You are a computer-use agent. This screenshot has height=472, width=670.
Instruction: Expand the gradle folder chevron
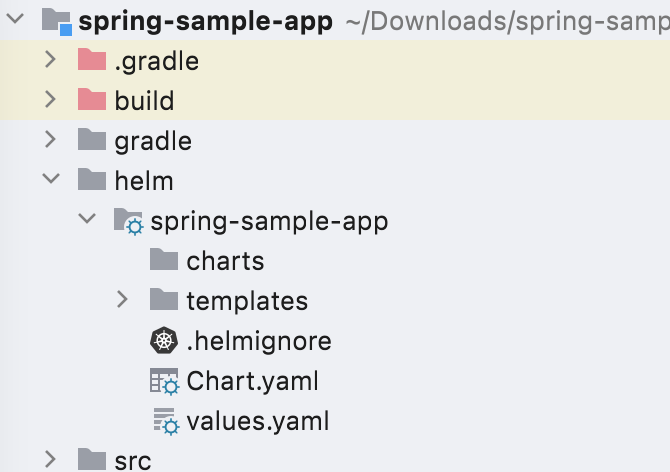coord(50,141)
